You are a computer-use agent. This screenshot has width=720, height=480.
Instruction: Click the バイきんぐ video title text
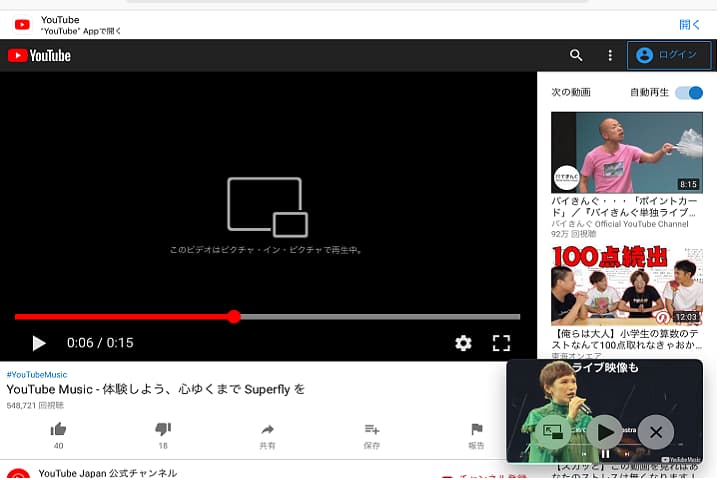point(624,207)
